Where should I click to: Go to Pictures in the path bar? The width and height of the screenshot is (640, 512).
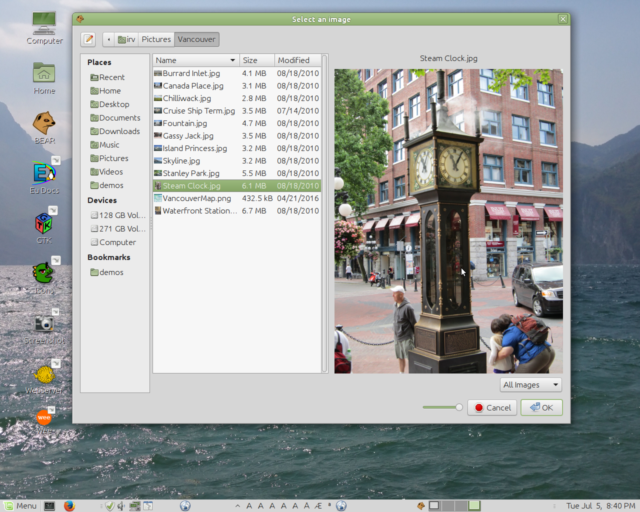[156, 39]
